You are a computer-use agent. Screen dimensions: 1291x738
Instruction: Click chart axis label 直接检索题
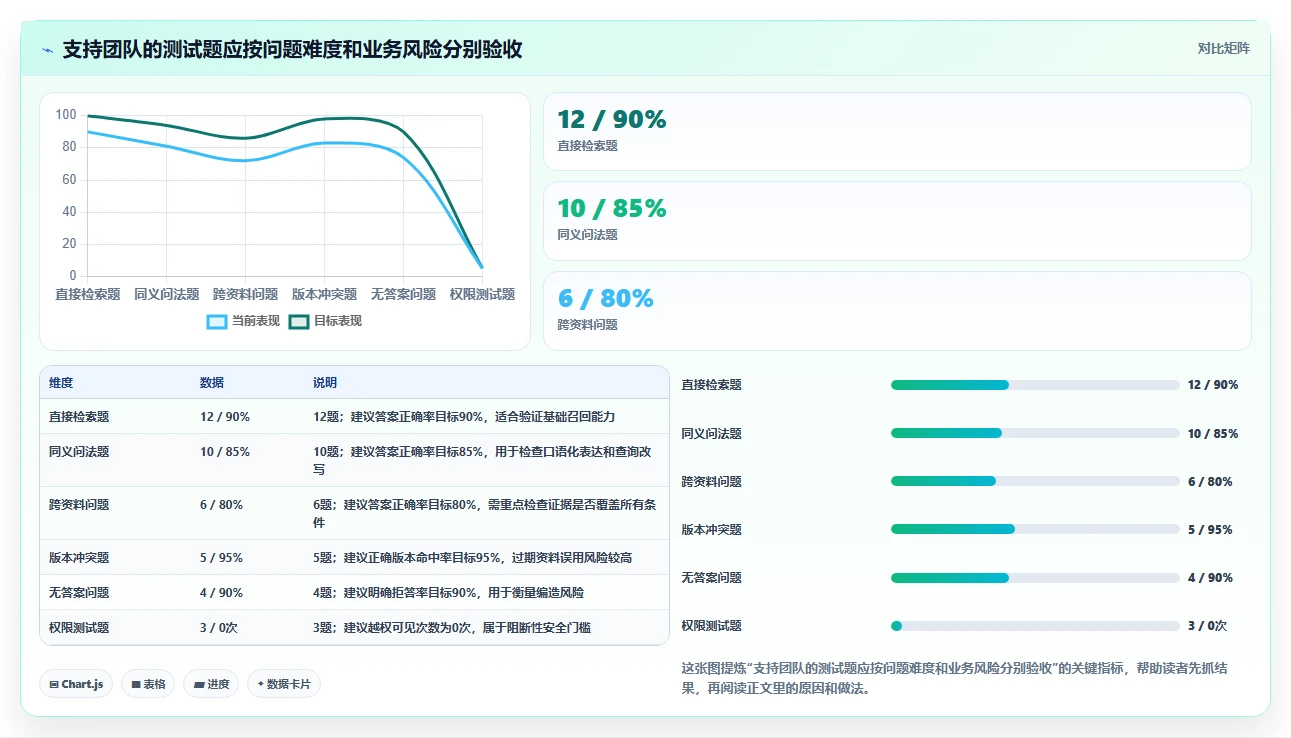[88, 295]
